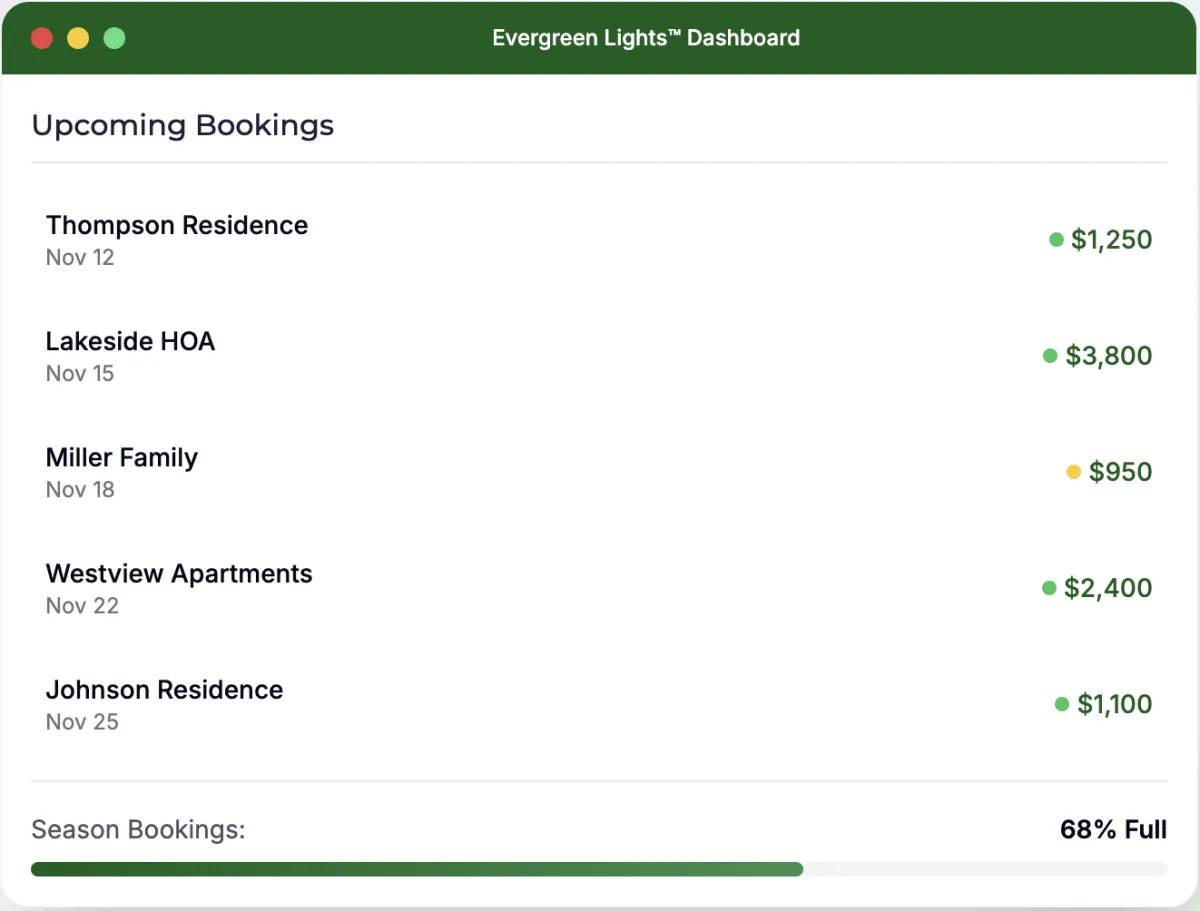
Task: Click the Nov 12 date under Thompson Residence
Action: 80,258
